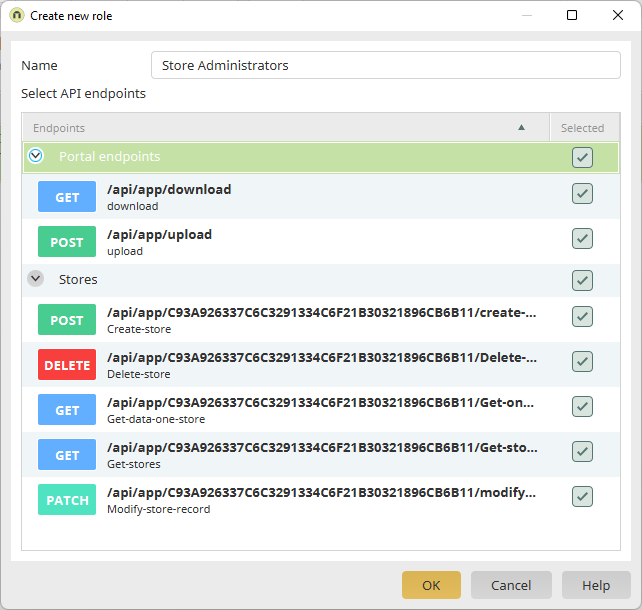
Task: Click the GET badge for Get-data-one-store
Action: point(67,410)
